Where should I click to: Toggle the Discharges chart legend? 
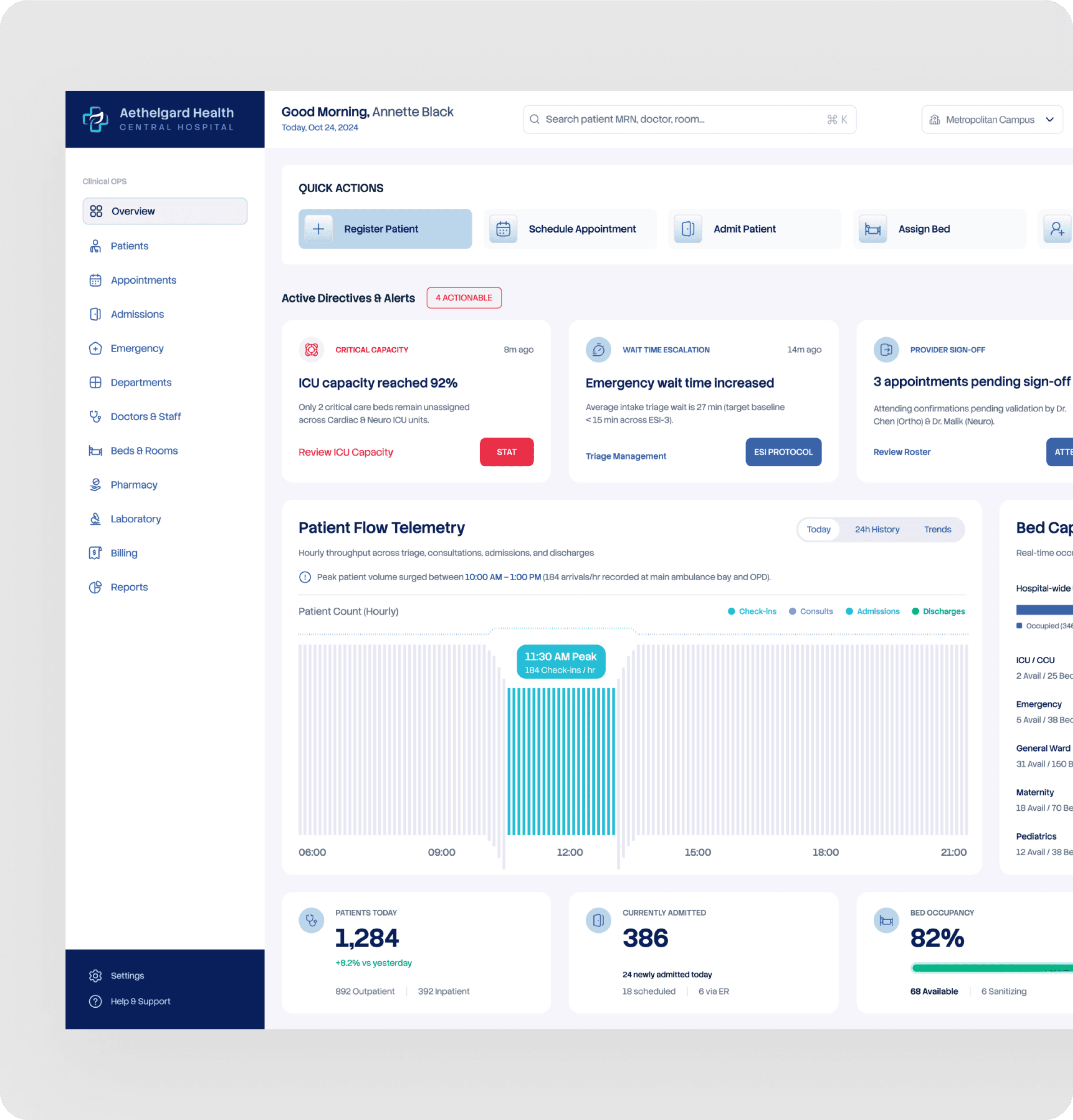pyautogui.click(x=938, y=611)
